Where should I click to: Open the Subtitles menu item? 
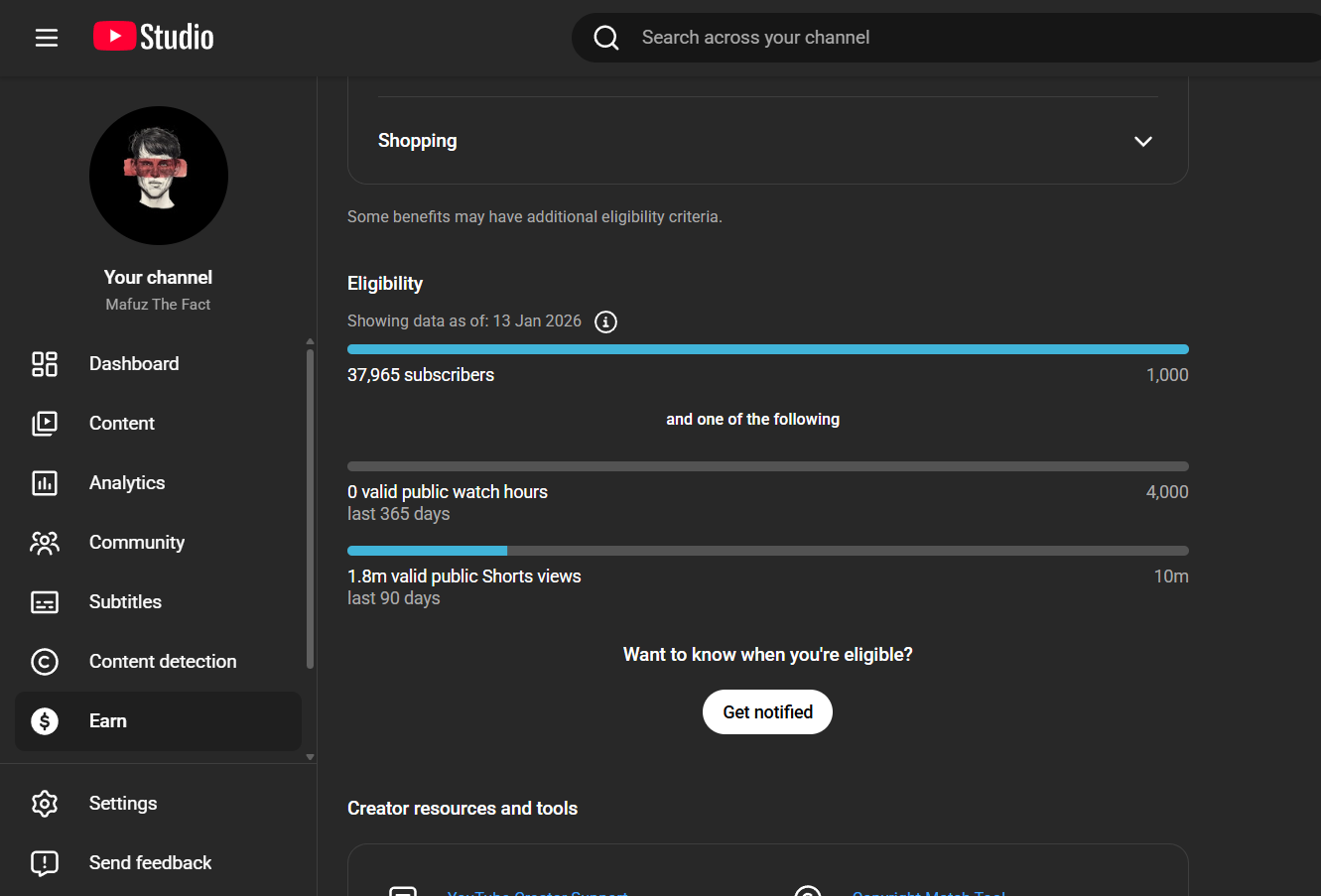125,602
